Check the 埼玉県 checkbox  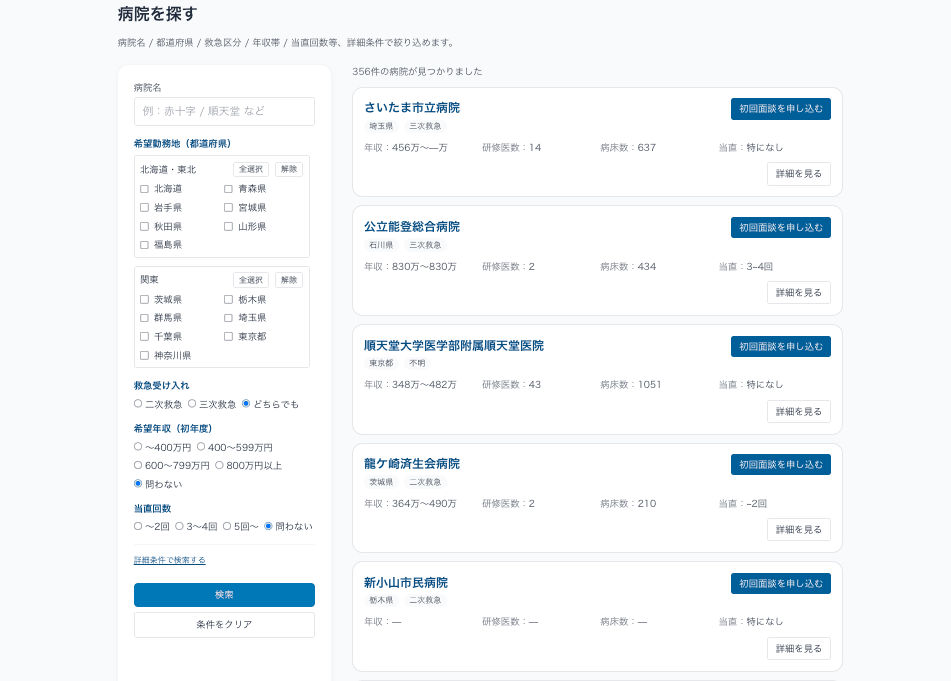[x=228, y=318]
